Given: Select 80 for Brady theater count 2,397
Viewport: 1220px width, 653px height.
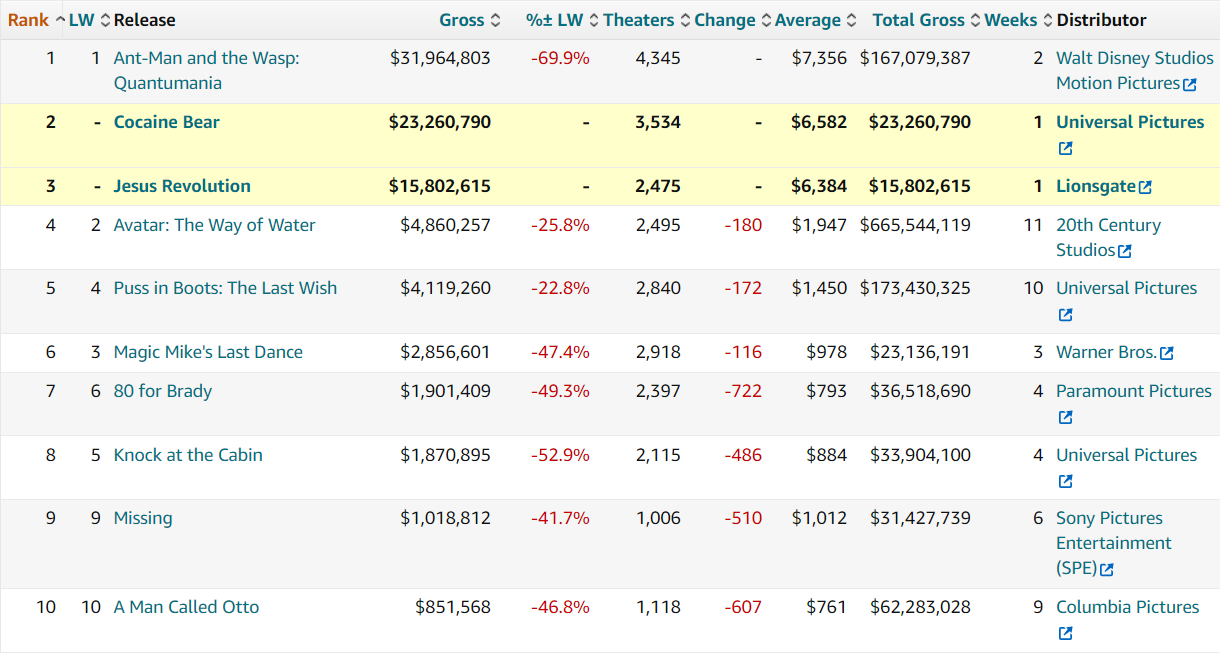Looking at the screenshot, I should (x=658, y=391).
